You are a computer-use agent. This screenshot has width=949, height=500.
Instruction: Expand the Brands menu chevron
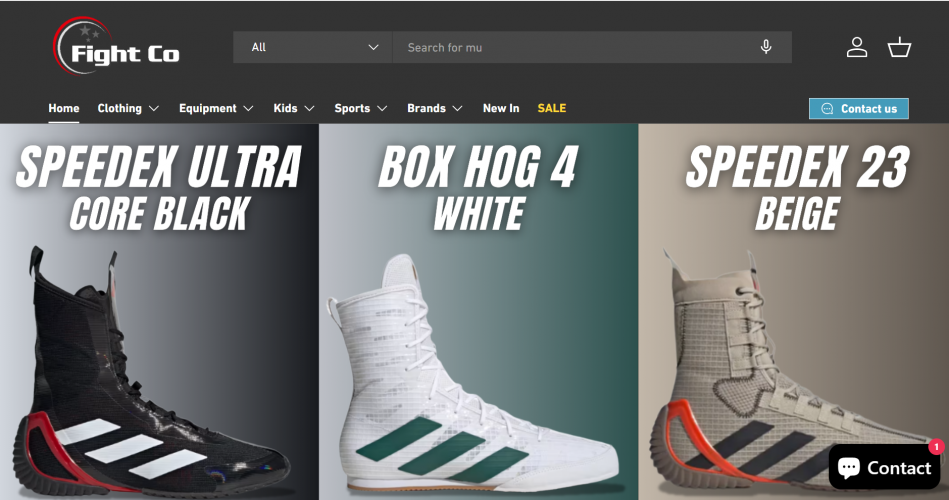click(458, 108)
